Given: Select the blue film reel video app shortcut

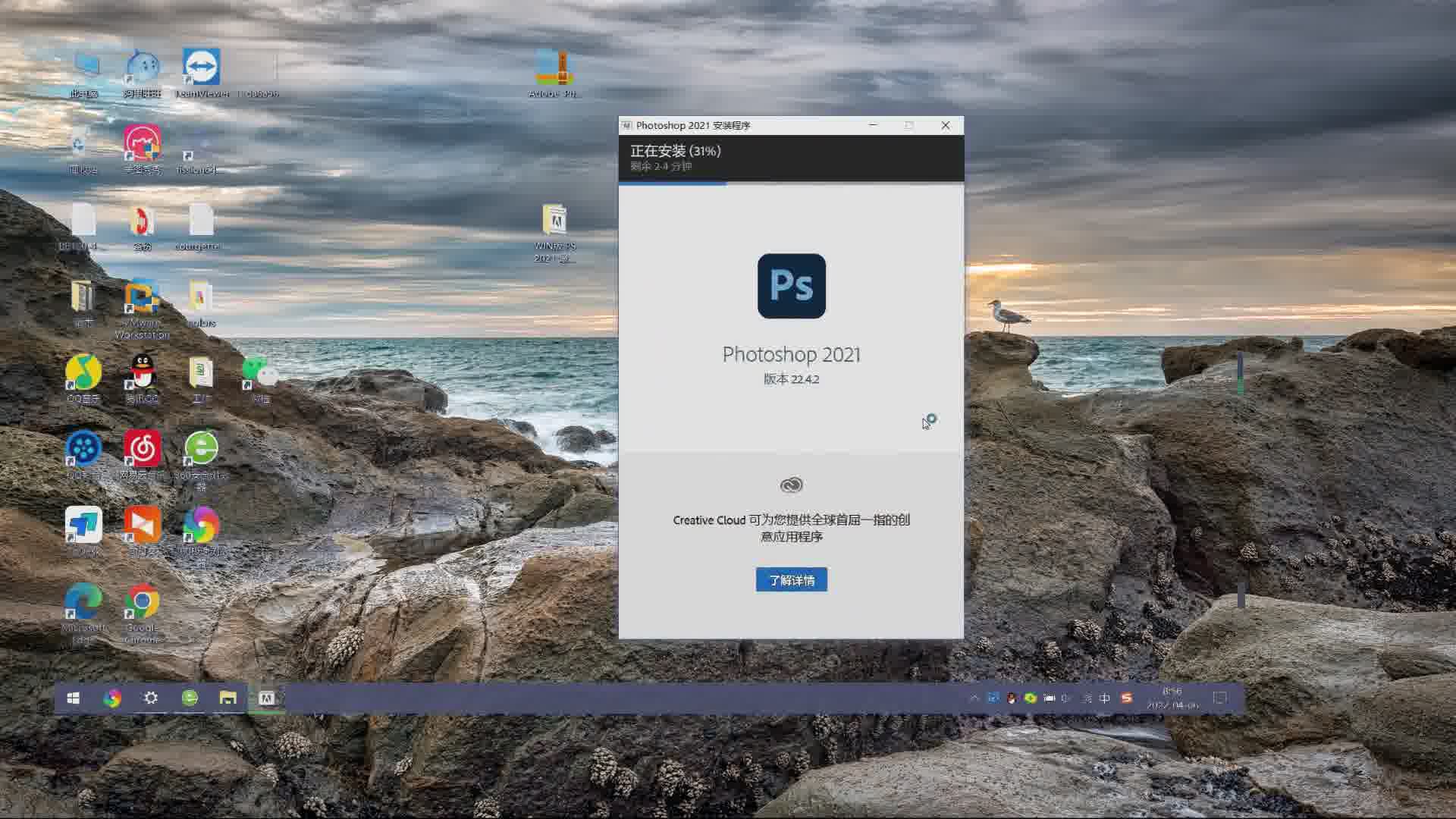Looking at the screenshot, I should 83,455.
